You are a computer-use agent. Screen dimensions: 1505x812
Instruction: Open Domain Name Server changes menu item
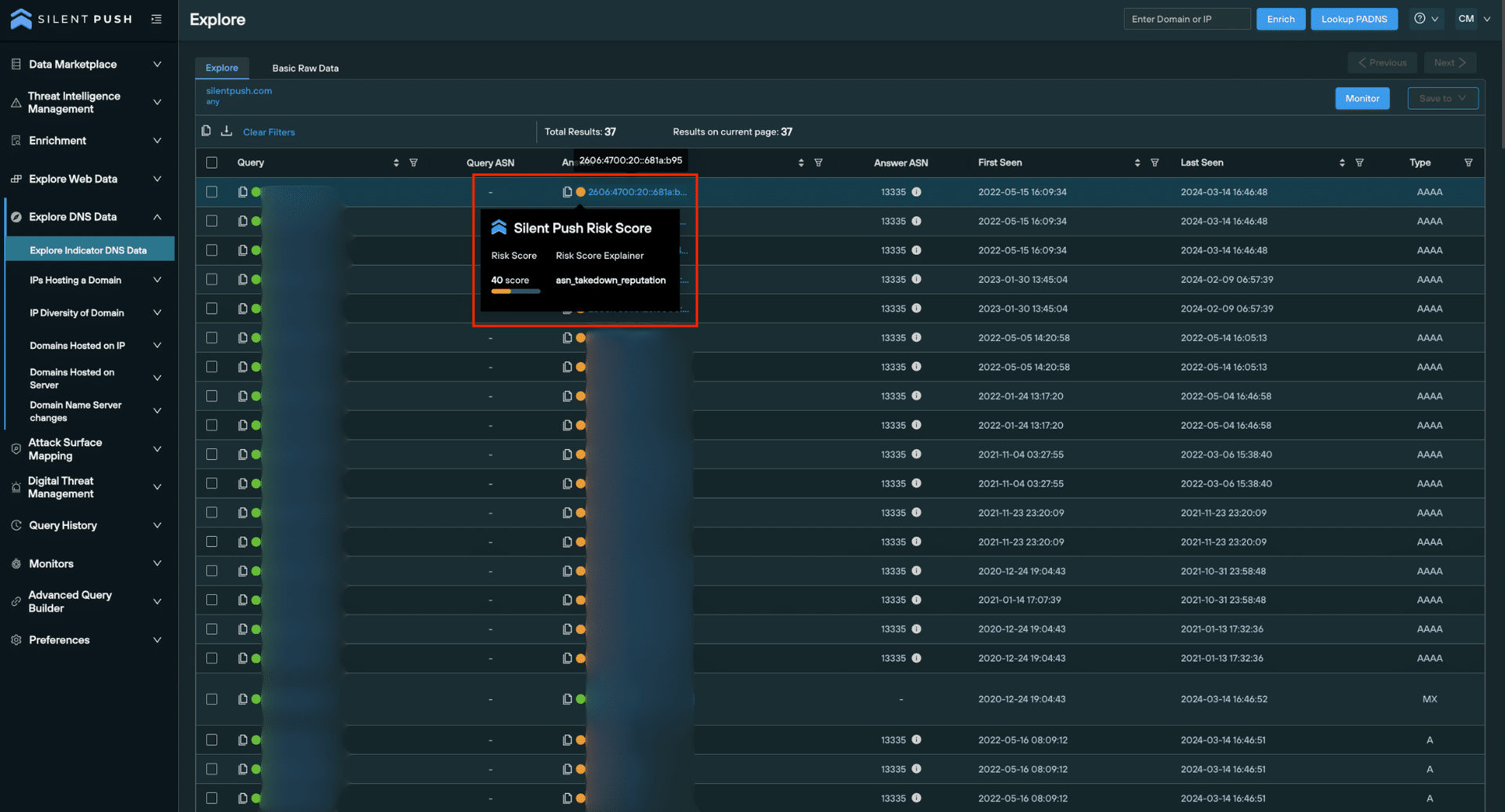(75, 411)
